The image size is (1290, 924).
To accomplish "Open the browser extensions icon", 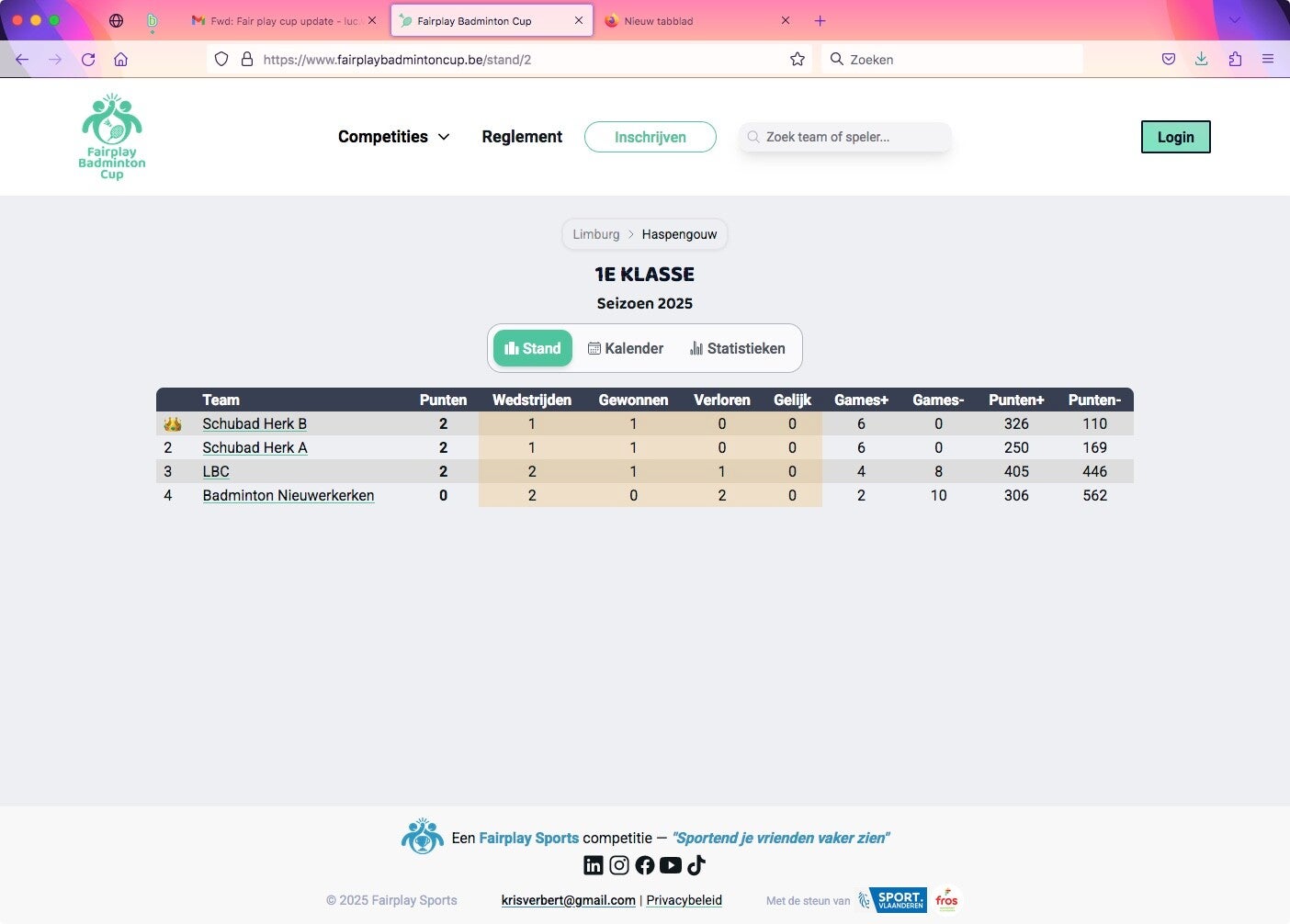I will (x=1235, y=60).
